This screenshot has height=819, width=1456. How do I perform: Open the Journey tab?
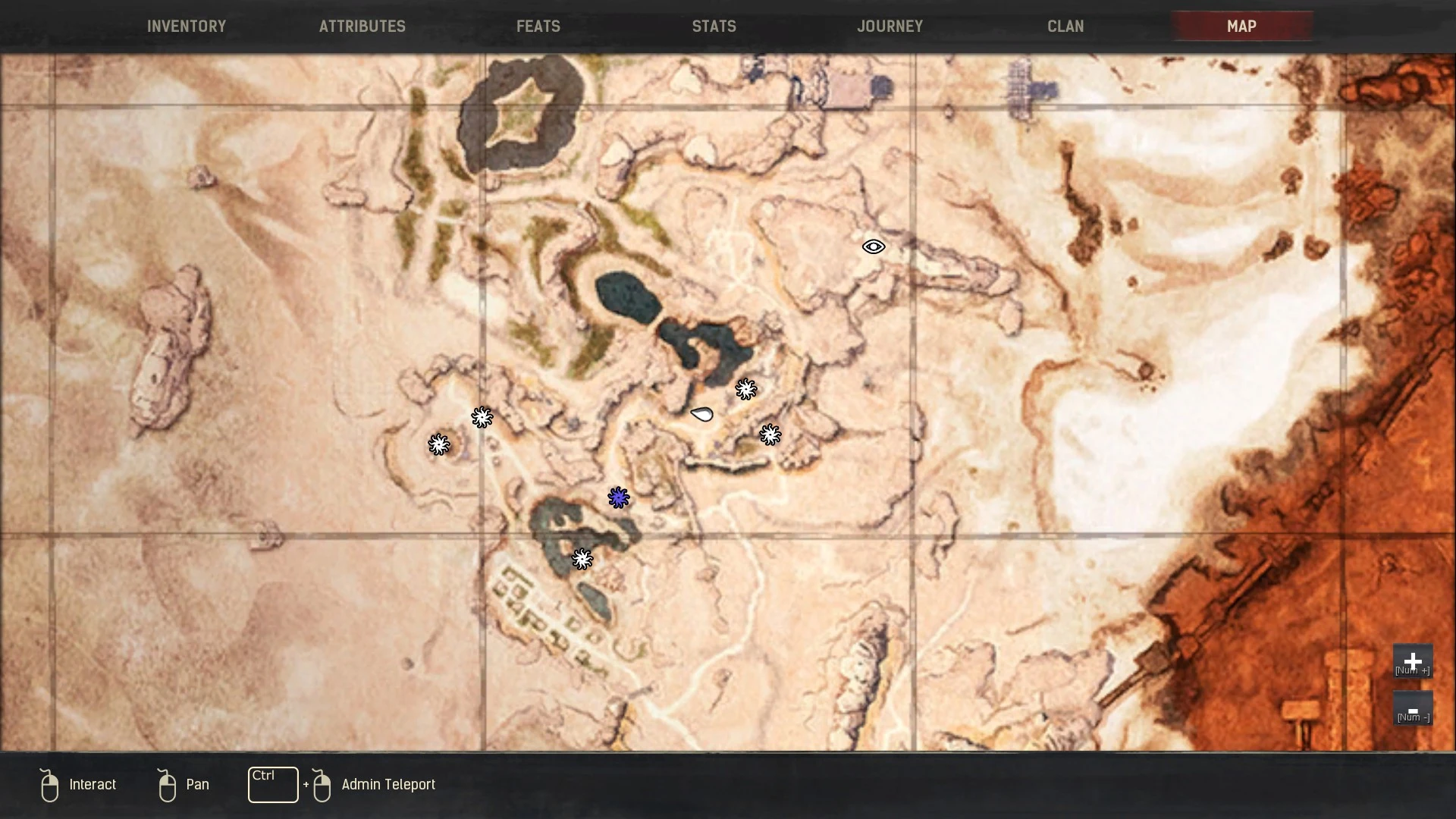click(890, 27)
